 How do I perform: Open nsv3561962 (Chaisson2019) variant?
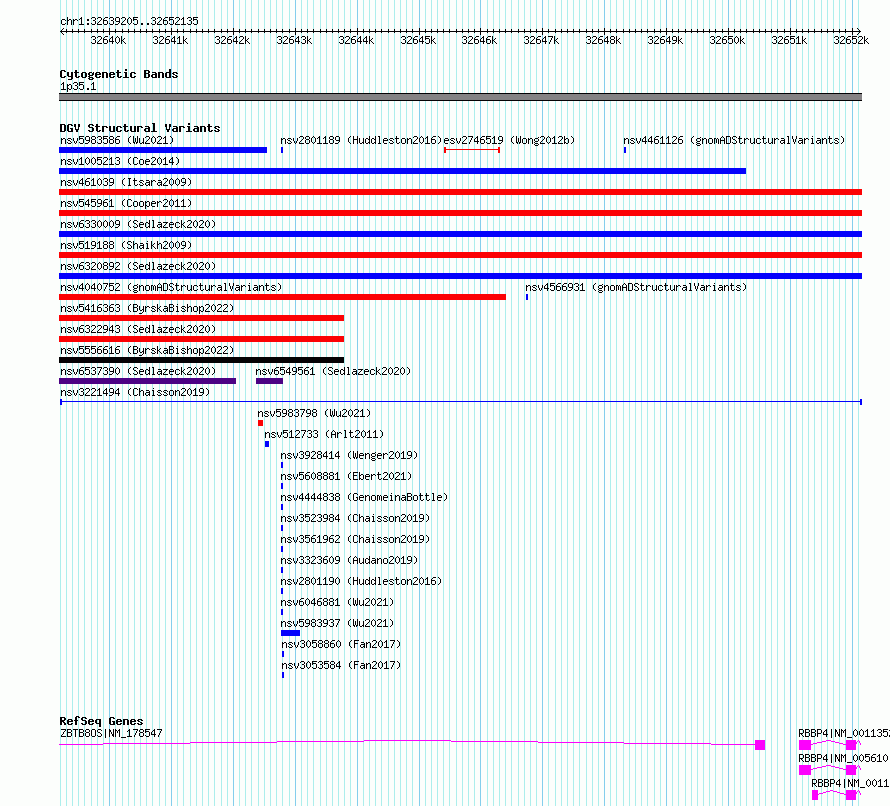(x=355, y=539)
